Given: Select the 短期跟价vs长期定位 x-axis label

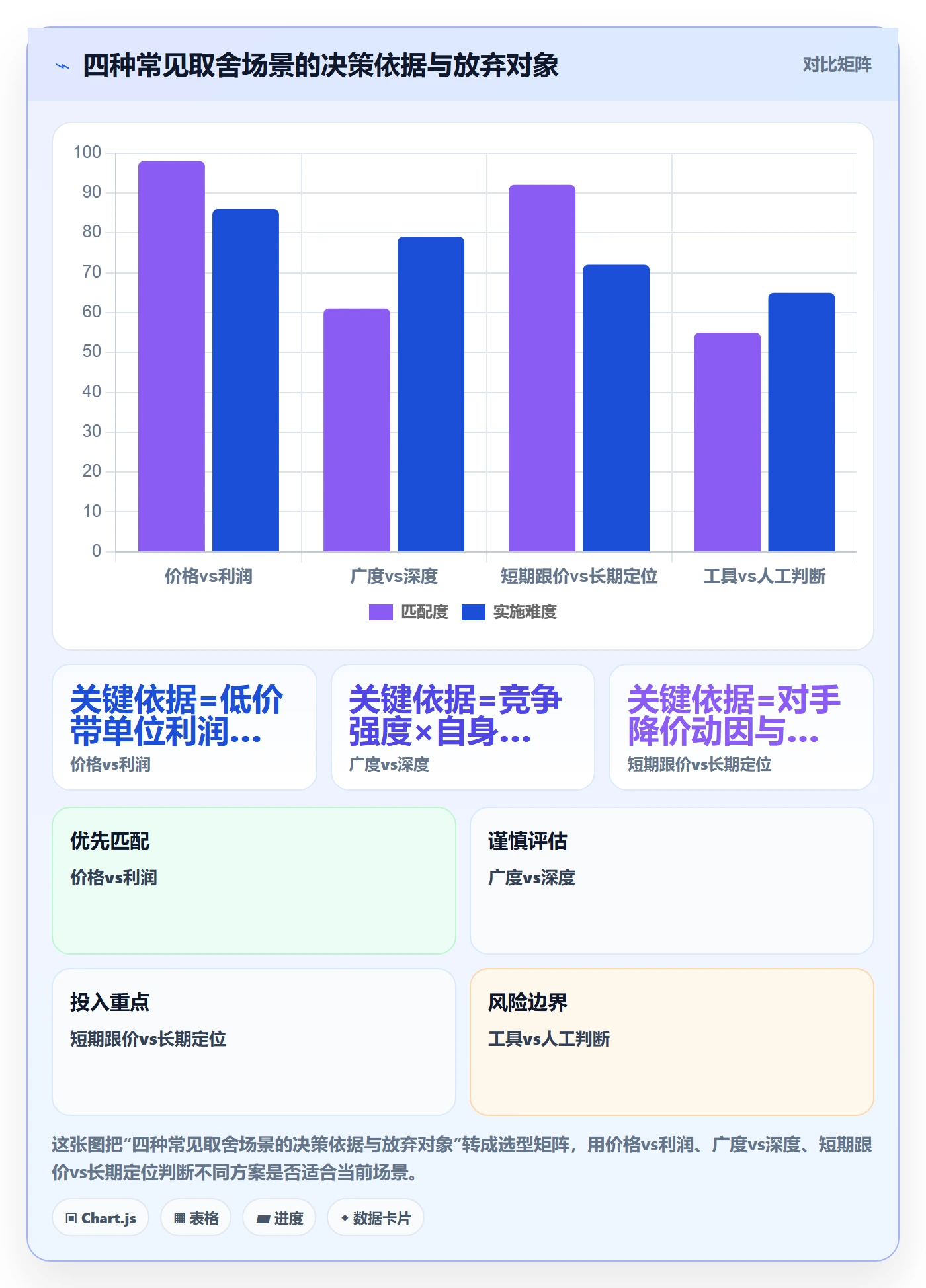Looking at the screenshot, I should pos(579,577).
